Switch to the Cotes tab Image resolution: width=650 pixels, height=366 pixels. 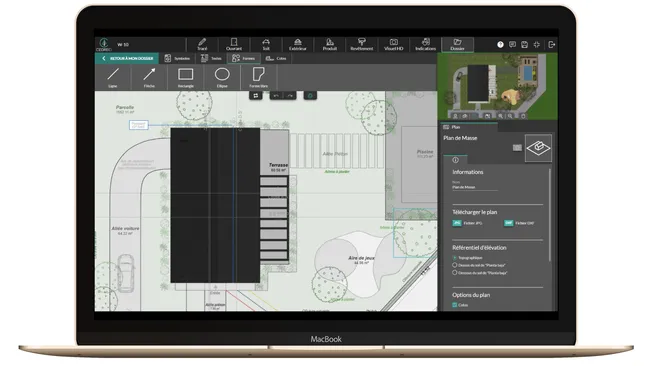[276, 58]
